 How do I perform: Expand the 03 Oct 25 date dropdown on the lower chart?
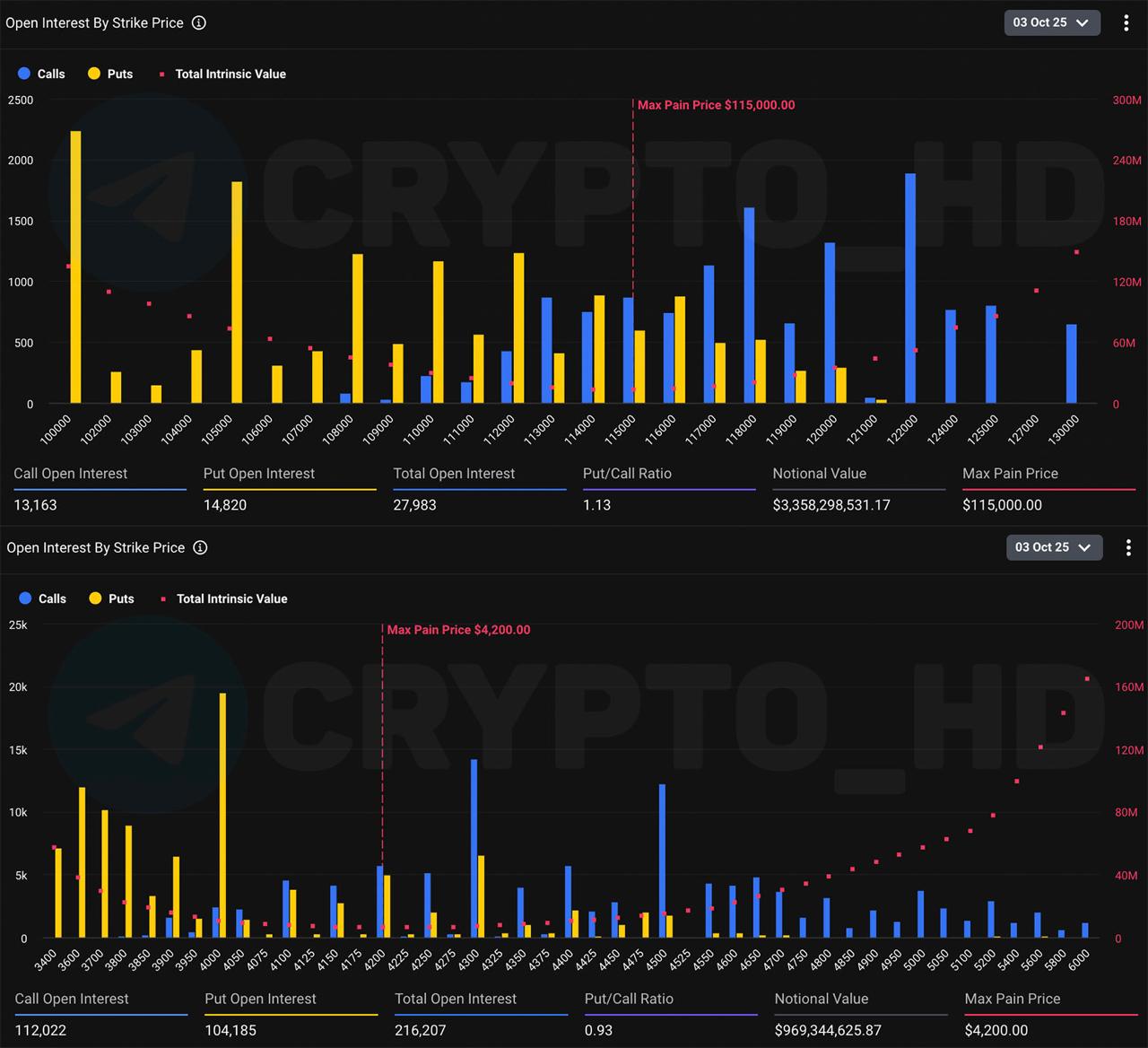[1053, 547]
